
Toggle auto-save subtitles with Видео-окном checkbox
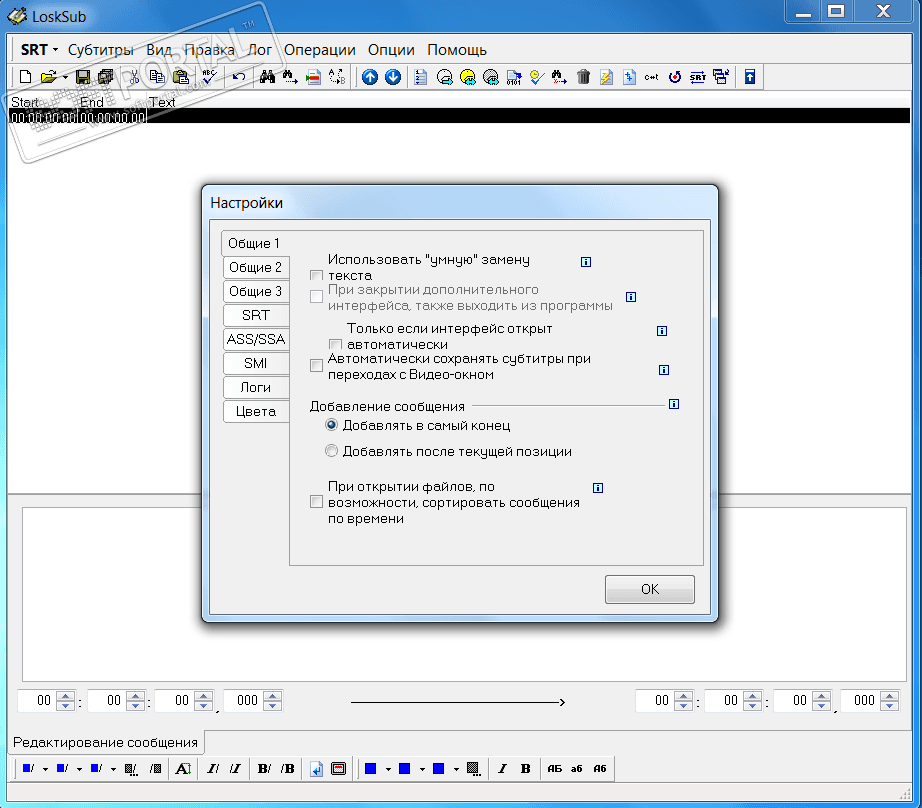[316, 366]
